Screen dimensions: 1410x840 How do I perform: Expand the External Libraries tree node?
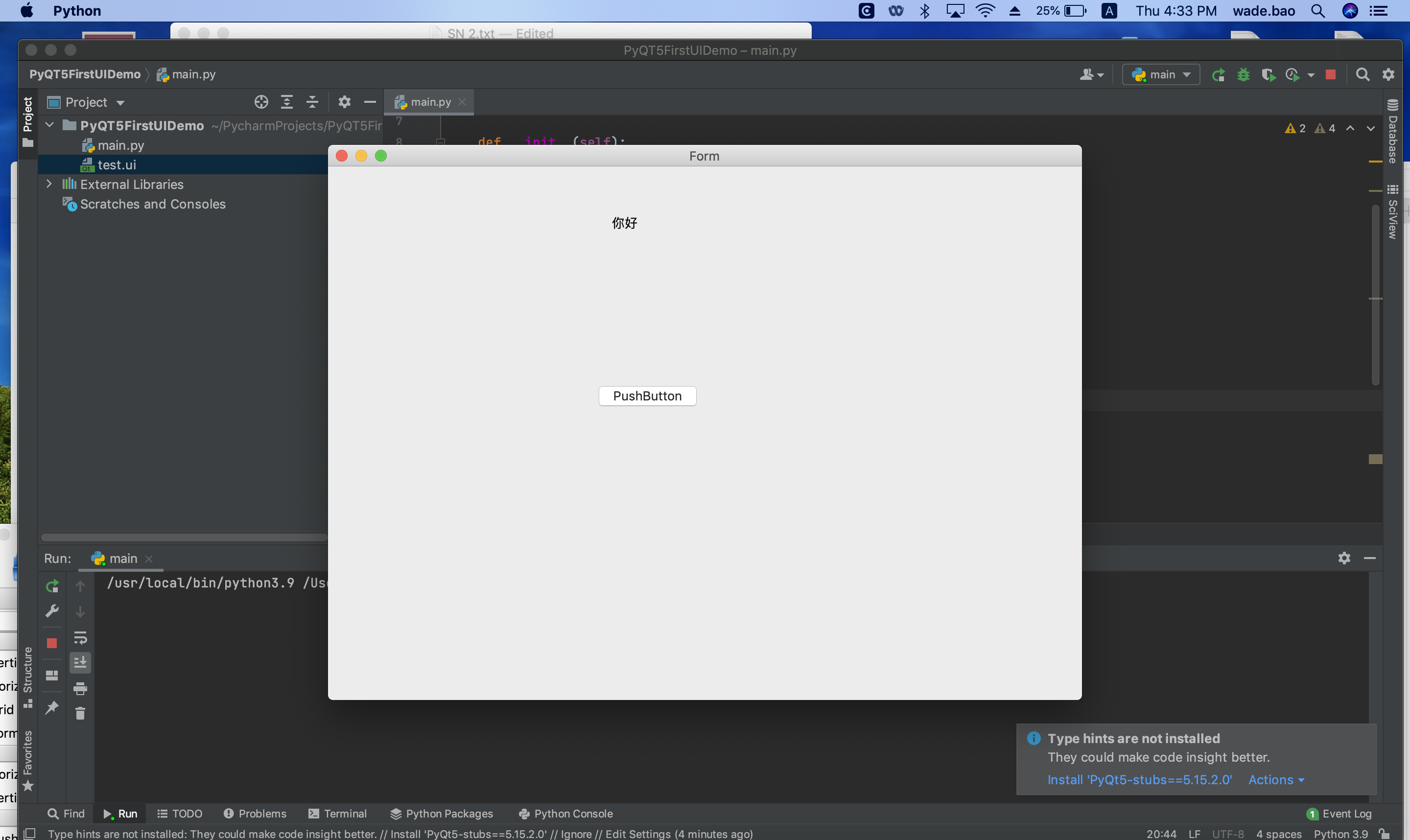[x=49, y=184]
